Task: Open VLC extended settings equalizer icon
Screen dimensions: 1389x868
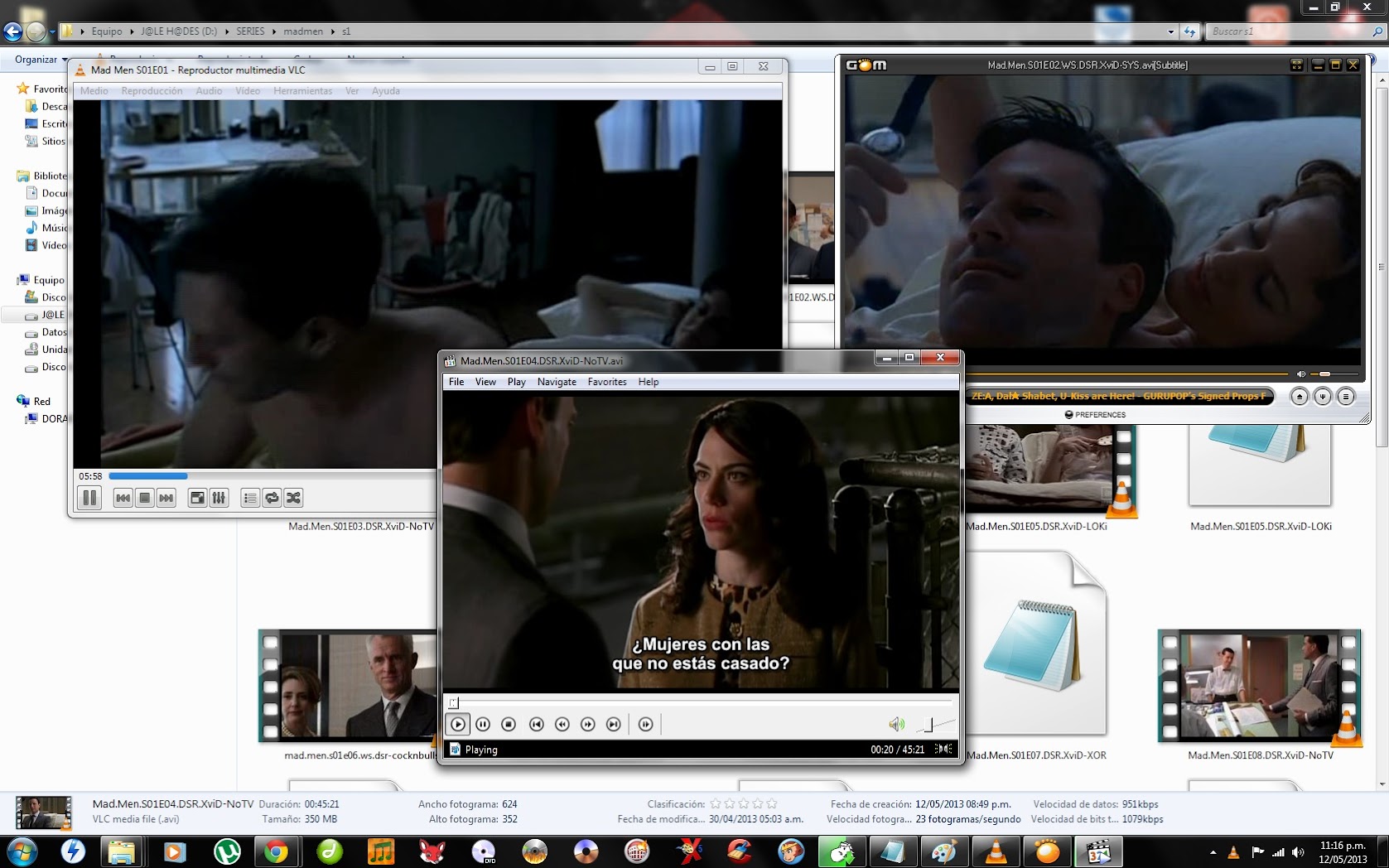Action: point(219,498)
